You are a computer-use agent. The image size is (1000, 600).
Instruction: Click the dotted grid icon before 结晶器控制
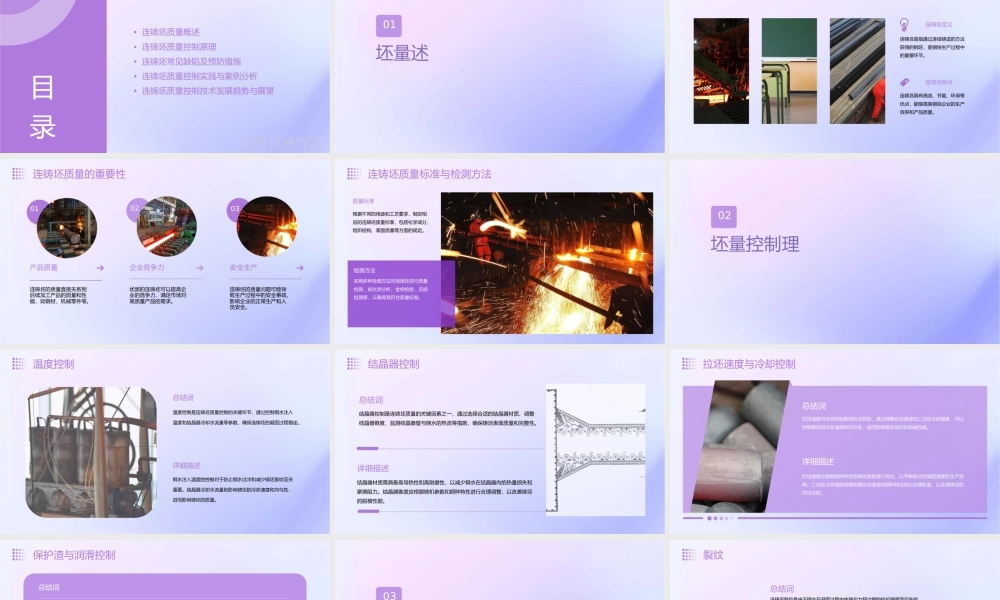[353, 363]
